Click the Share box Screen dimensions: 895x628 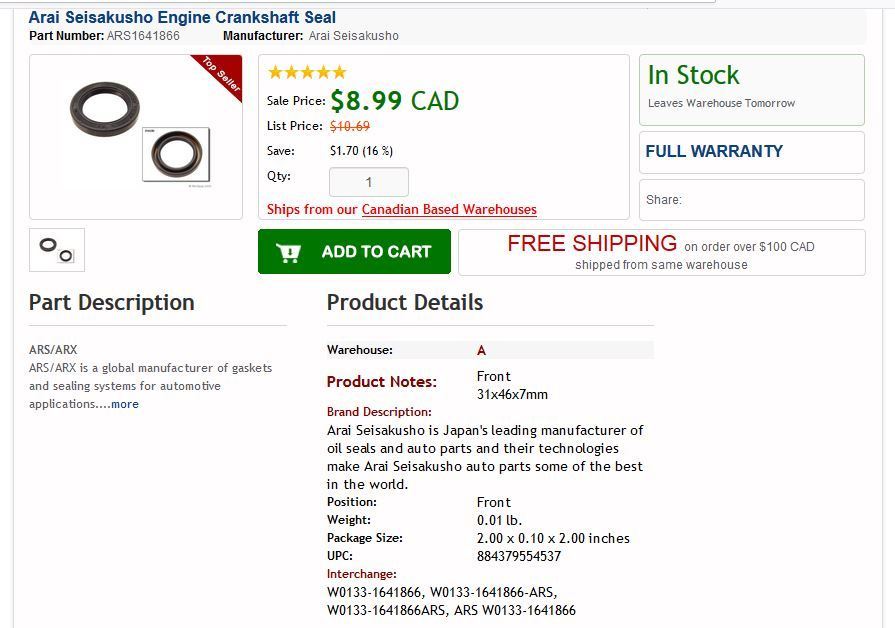[751, 200]
